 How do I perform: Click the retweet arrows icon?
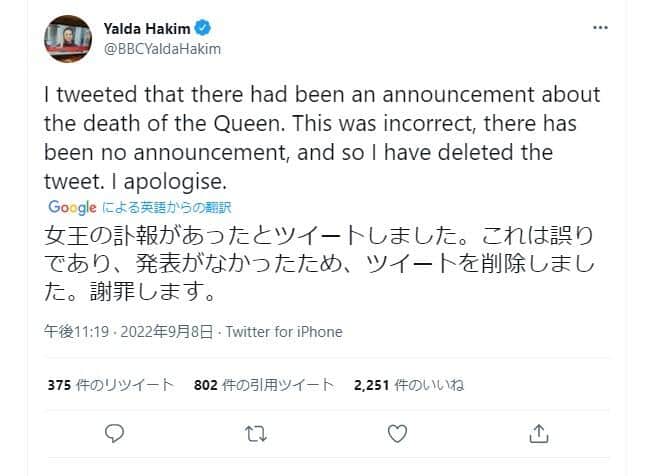pyautogui.click(x=256, y=433)
